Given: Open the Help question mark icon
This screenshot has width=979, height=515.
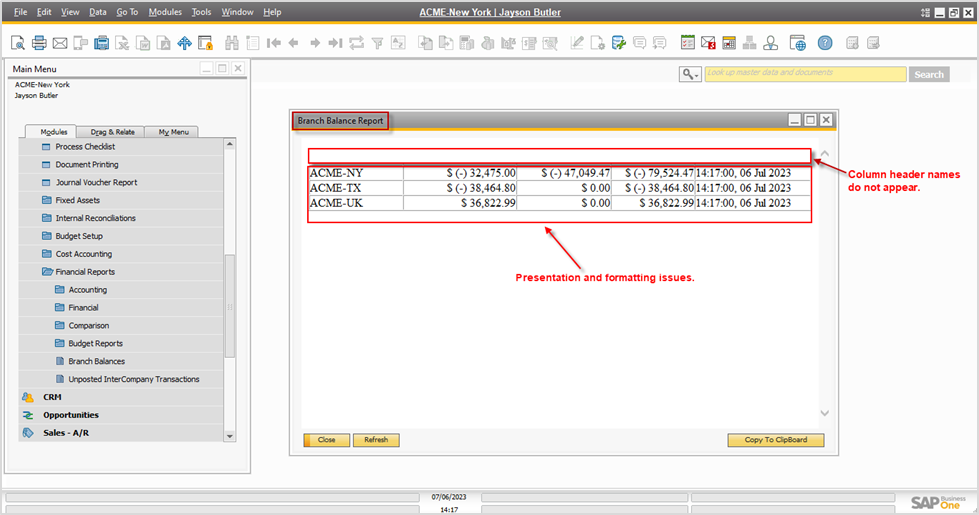Looking at the screenshot, I should coord(824,43).
